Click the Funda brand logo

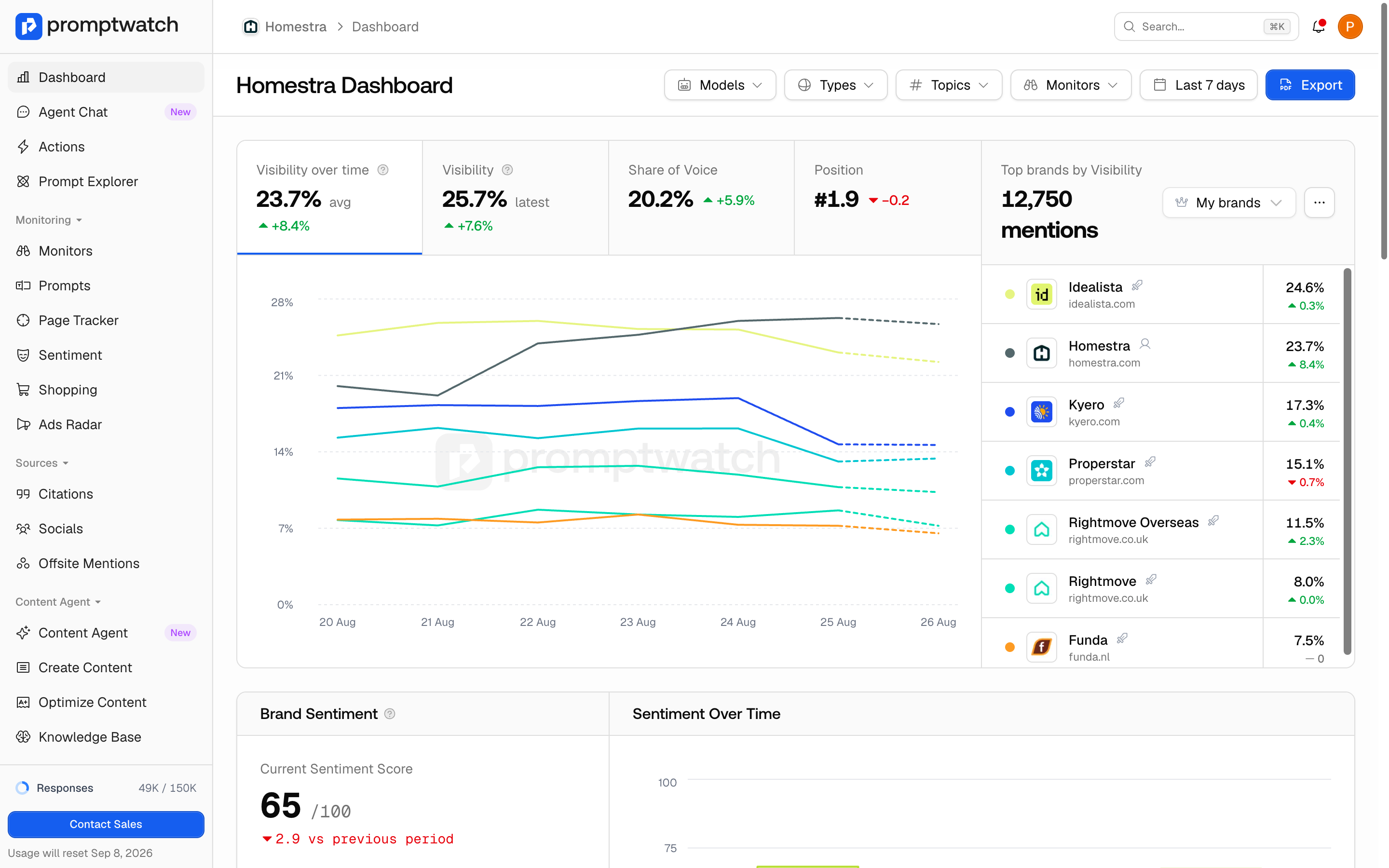(x=1041, y=647)
